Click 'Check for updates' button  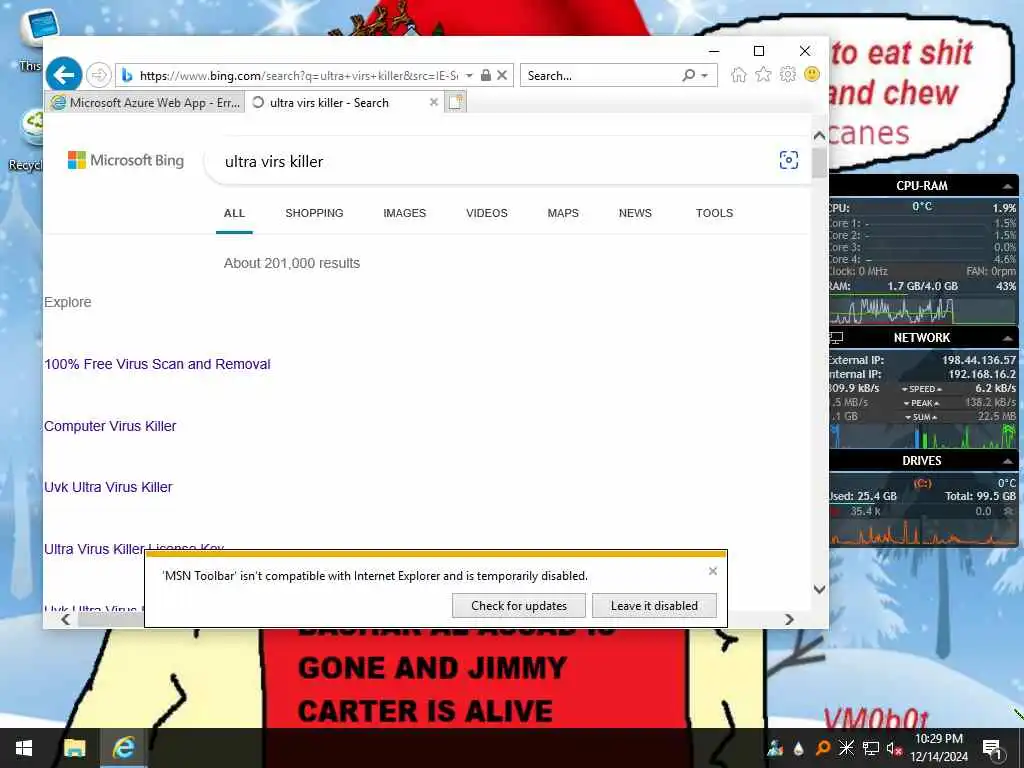click(519, 605)
